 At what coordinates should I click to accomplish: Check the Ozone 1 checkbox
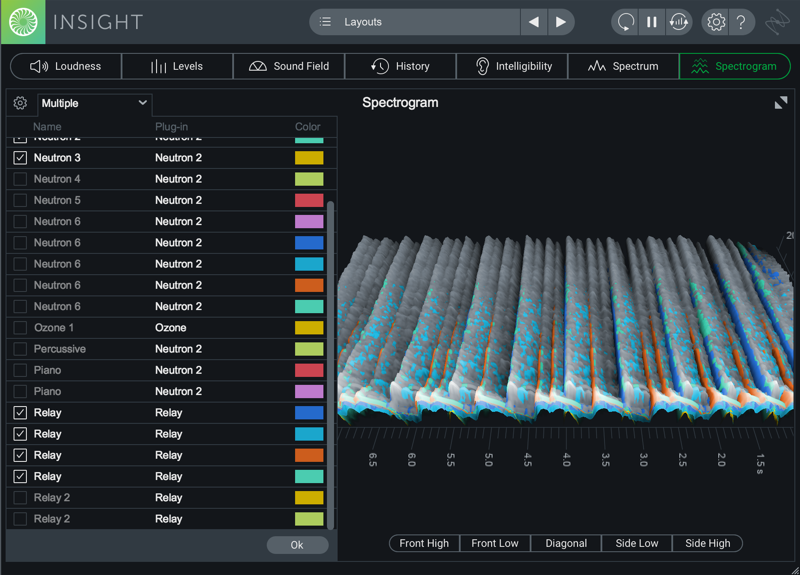click(x=20, y=328)
